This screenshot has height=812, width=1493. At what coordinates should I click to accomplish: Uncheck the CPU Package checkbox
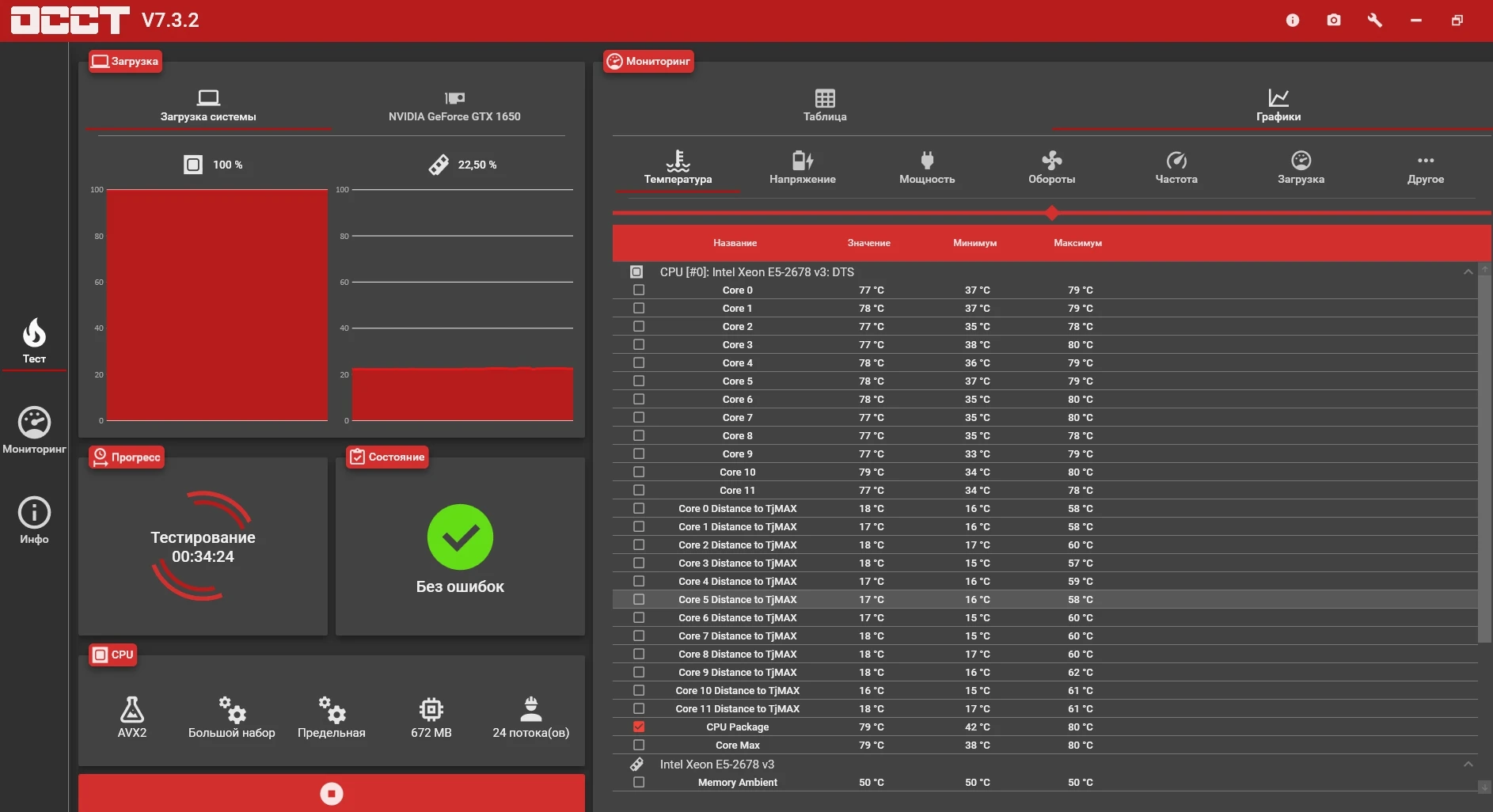point(639,727)
